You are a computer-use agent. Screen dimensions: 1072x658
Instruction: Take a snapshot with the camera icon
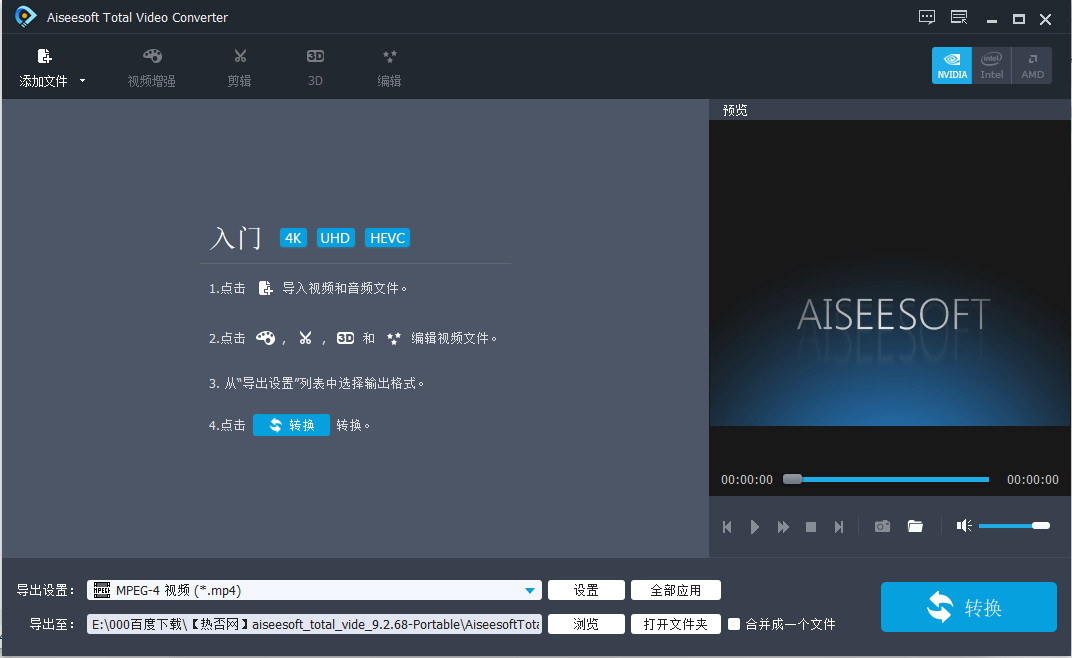883,526
